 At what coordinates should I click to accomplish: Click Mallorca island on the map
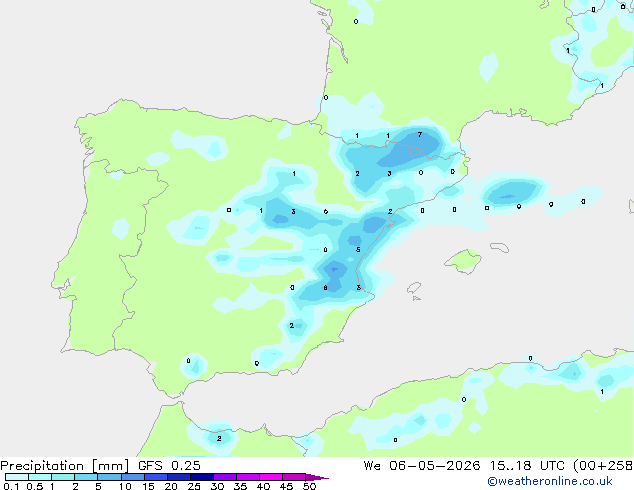click(x=463, y=261)
